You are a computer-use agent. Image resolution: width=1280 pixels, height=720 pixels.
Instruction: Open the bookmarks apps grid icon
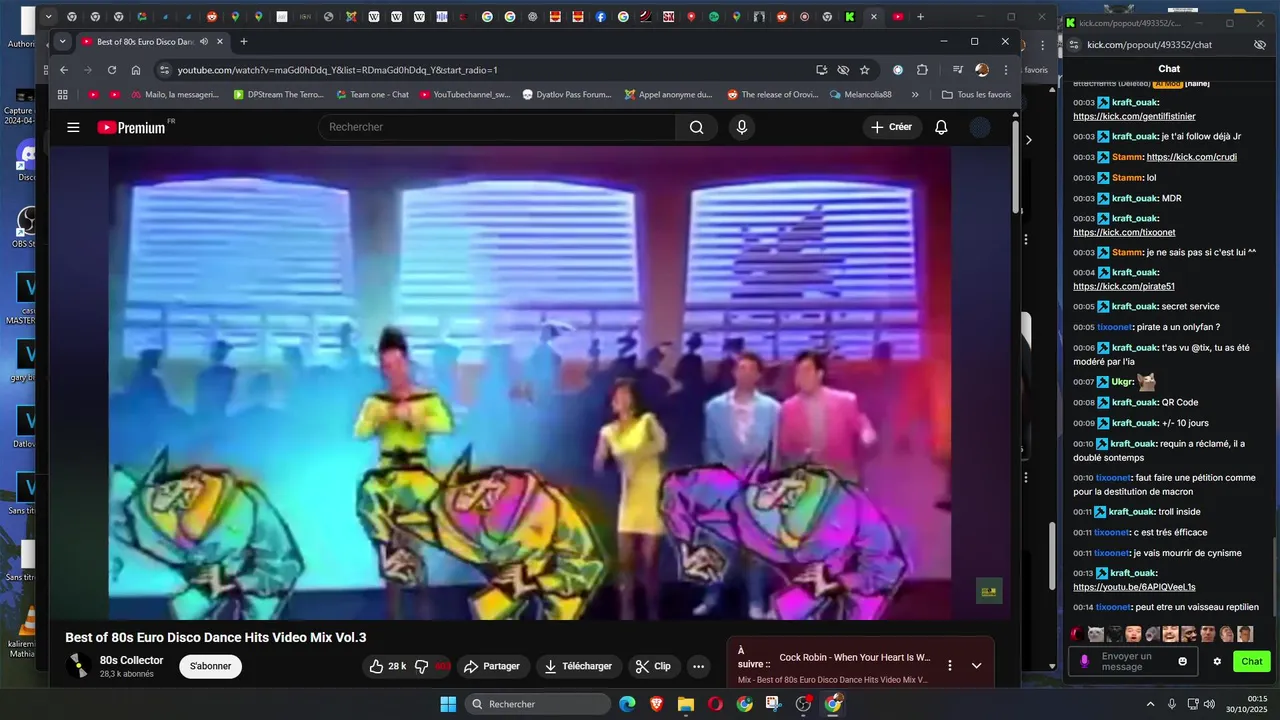point(63,95)
